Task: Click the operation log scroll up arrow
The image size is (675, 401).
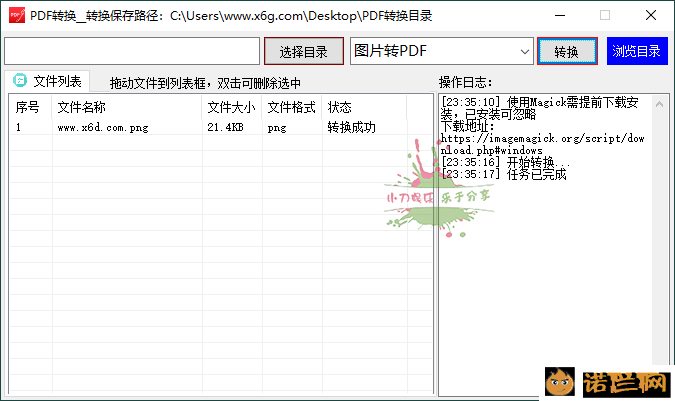Action: coord(659,104)
